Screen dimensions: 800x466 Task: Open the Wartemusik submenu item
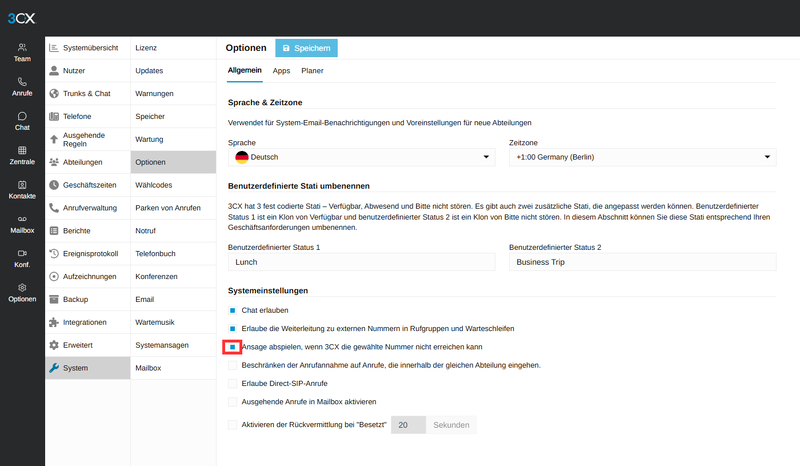(173, 322)
